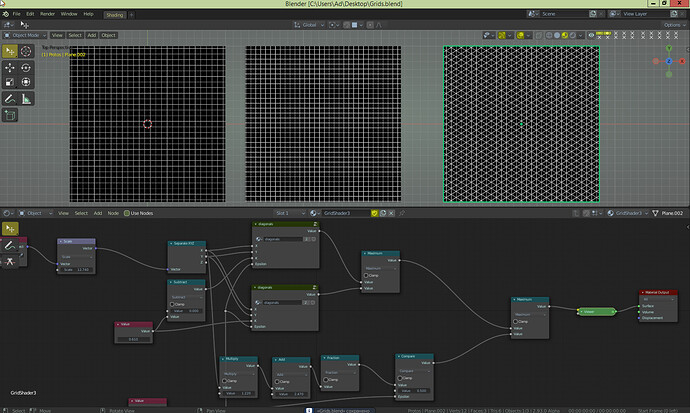Image resolution: width=690 pixels, height=413 pixels.
Task: Click the Blender logo menu icon
Action: [x=5, y=14]
